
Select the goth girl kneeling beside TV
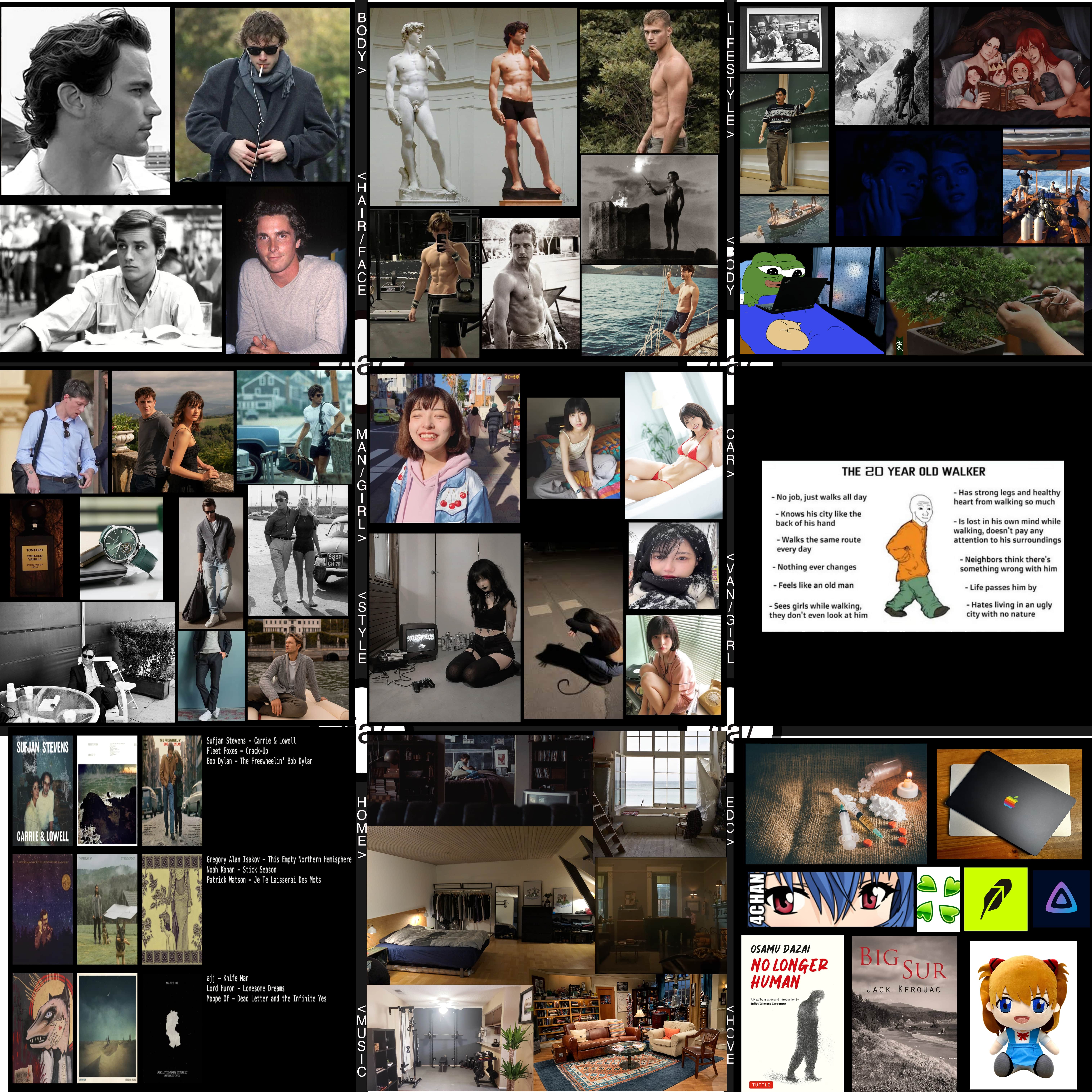445,627
